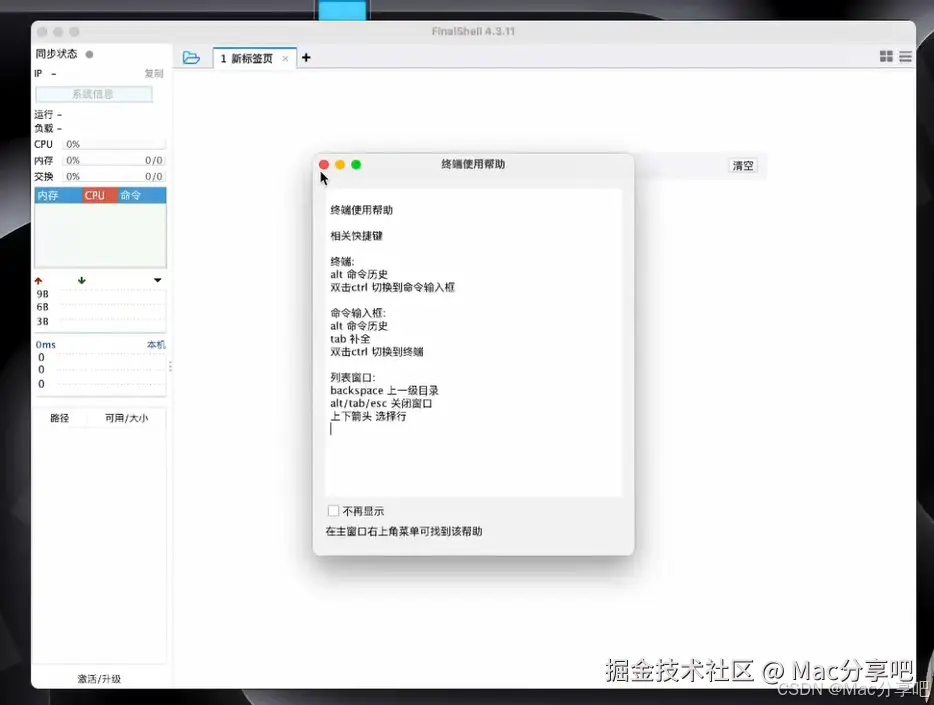The image size is (934, 705).
Task: Click the 在主窗口右上角菜单可找到该帮助 hint text
Action: 404,531
